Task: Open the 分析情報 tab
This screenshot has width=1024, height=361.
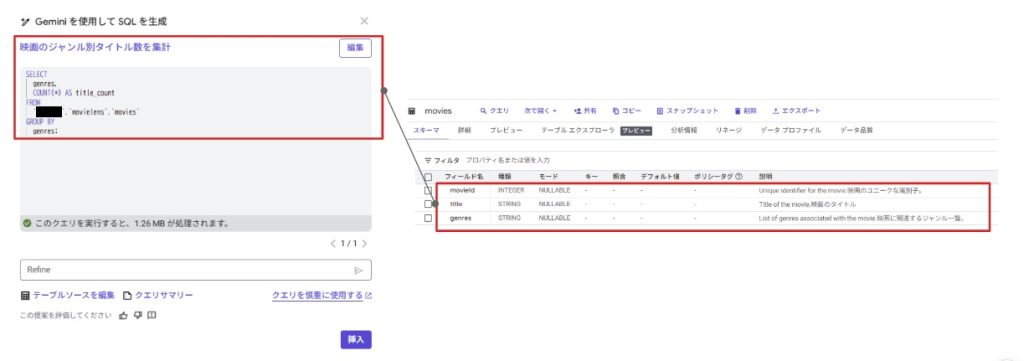Action: point(684,131)
